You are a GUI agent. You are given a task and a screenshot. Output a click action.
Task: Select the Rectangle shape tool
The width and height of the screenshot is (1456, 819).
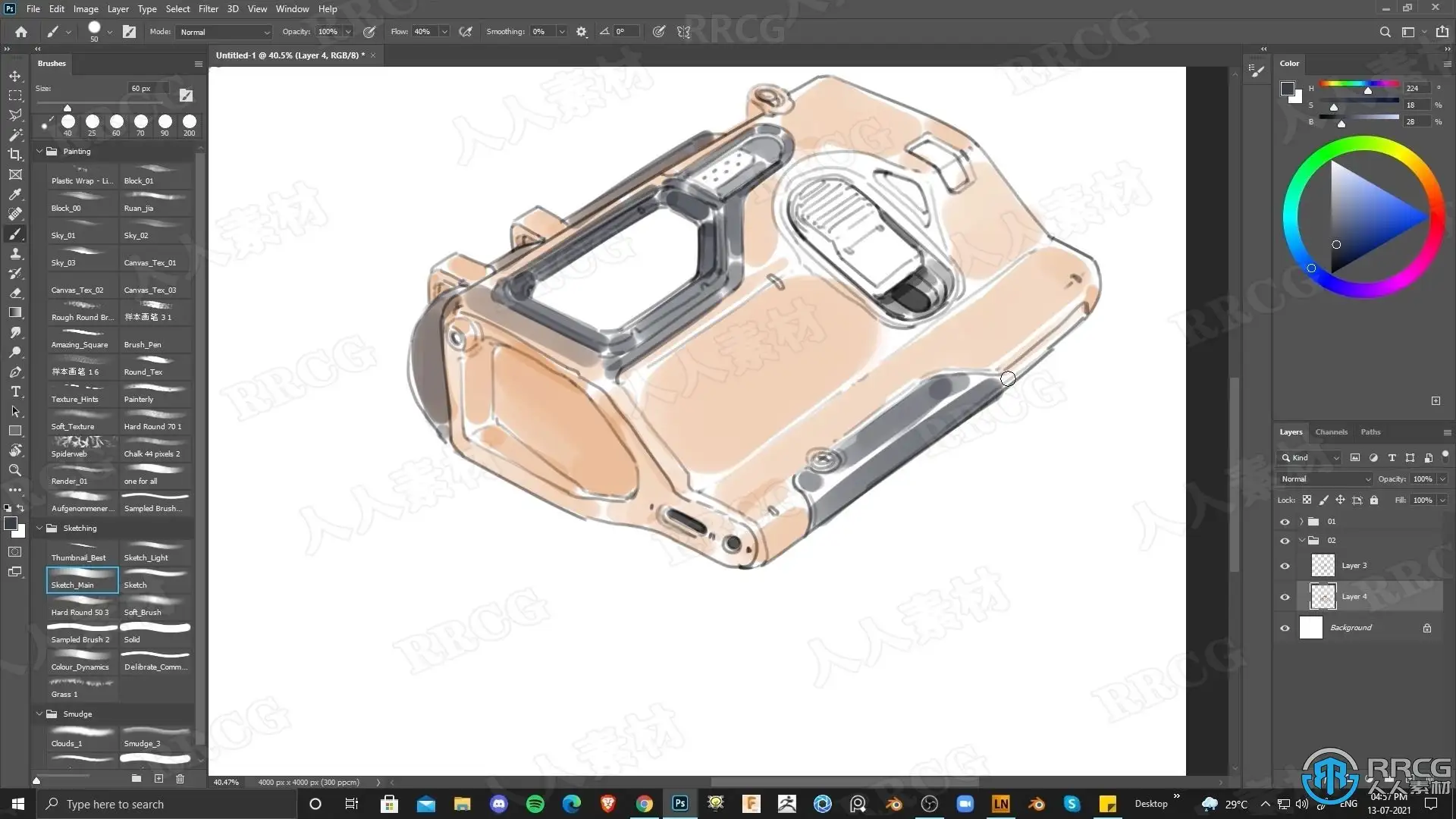(15, 431)
